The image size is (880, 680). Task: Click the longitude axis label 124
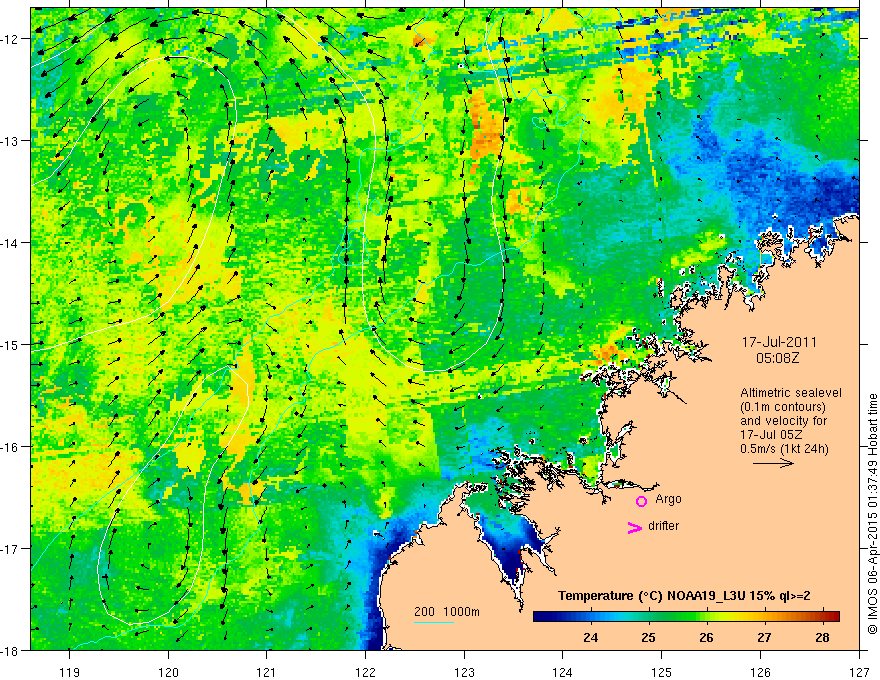(x=563, y=672)
